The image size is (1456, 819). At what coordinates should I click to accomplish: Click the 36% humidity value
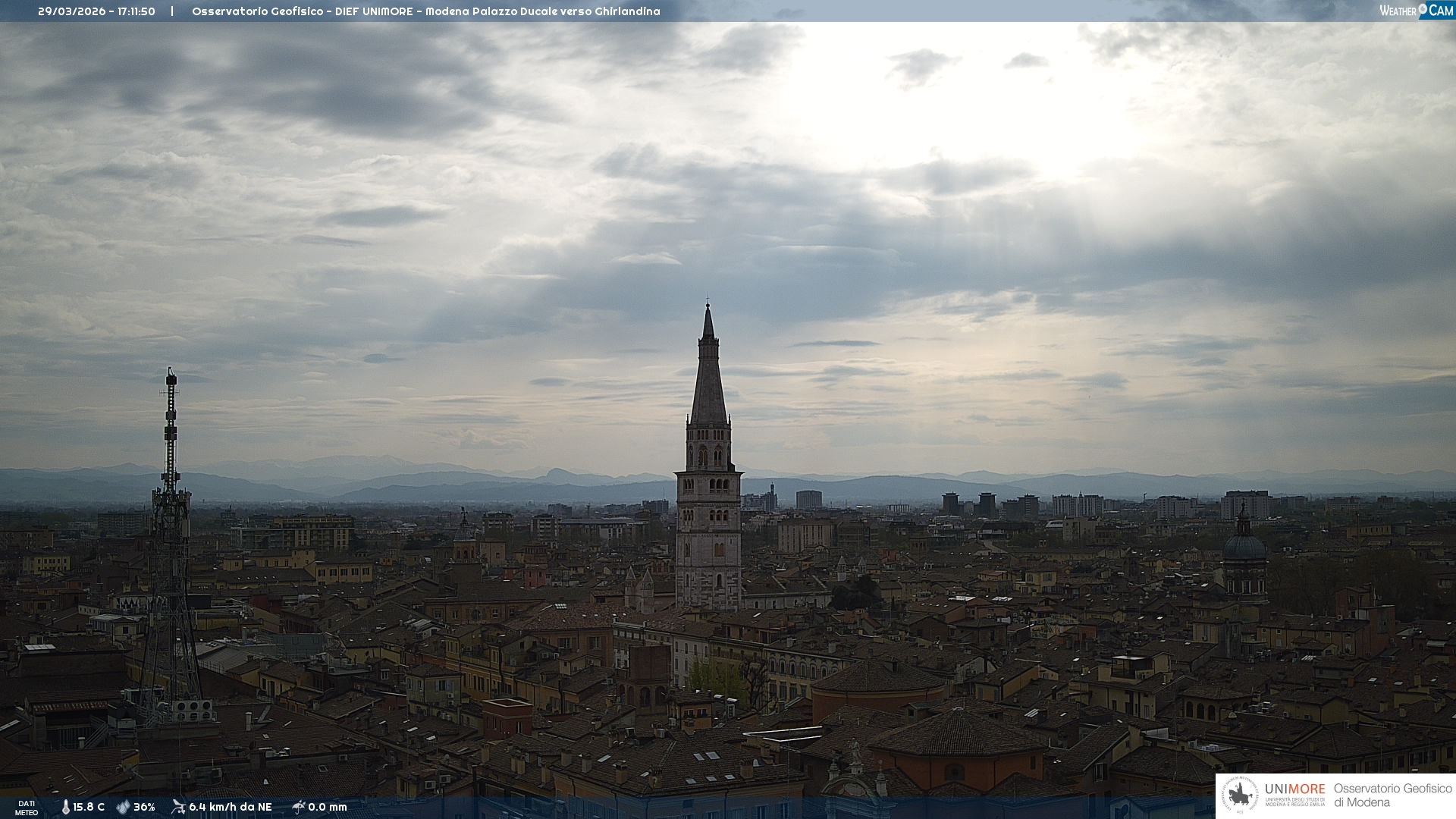pyautogui.click(x=144, y=808)
